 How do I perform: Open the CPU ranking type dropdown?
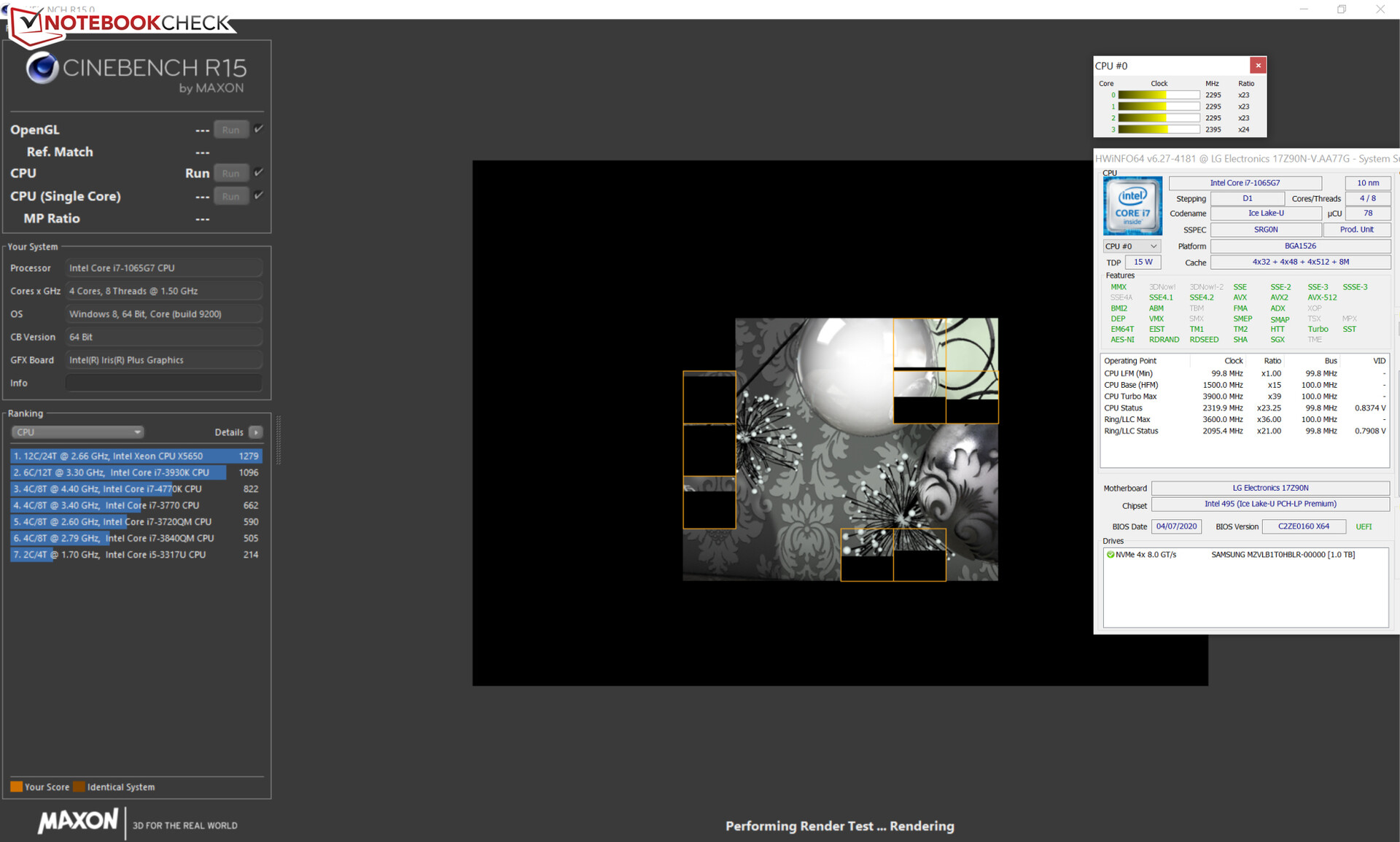[77, 432]
